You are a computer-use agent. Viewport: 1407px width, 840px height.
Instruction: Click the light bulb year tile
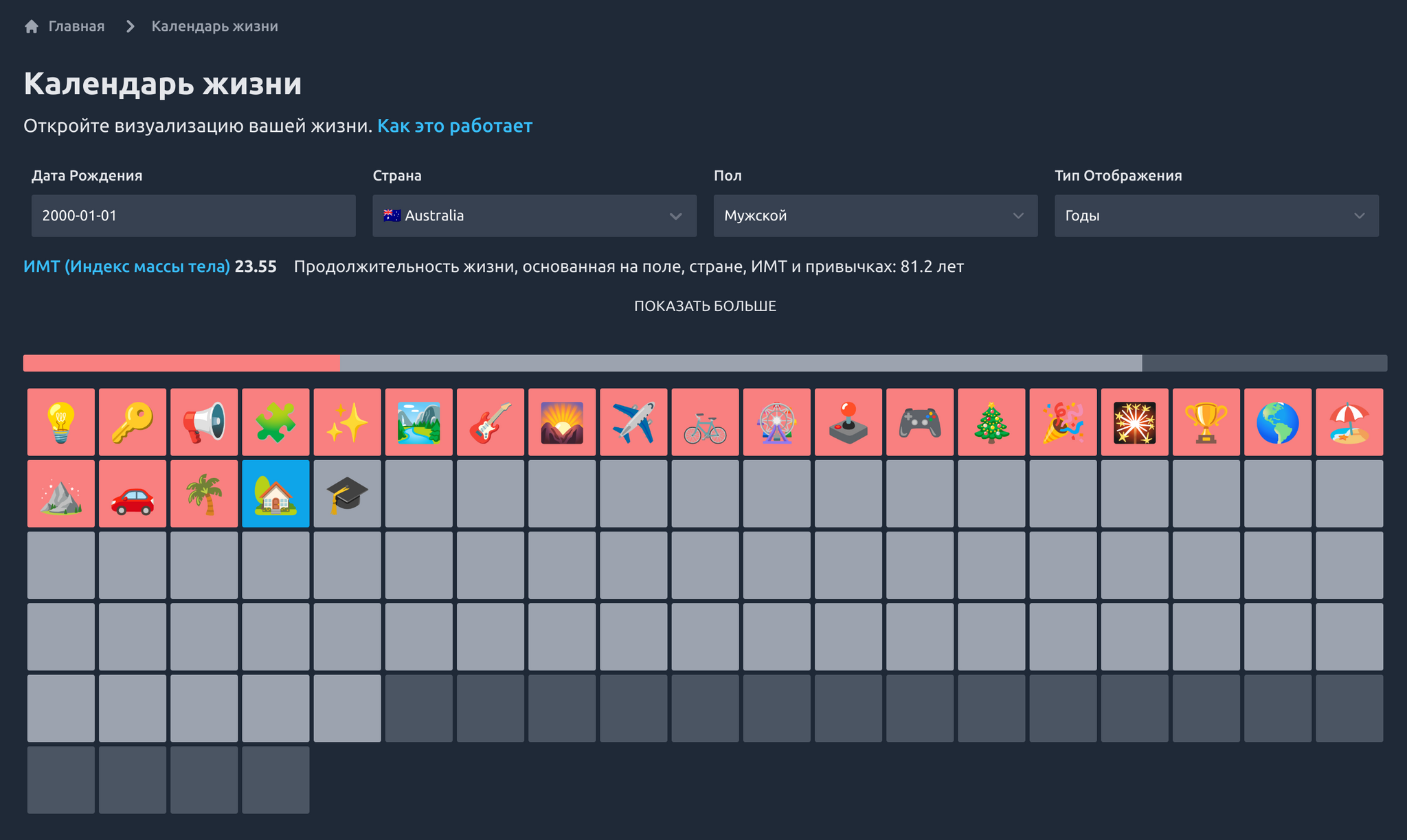(x=61, y=422)
